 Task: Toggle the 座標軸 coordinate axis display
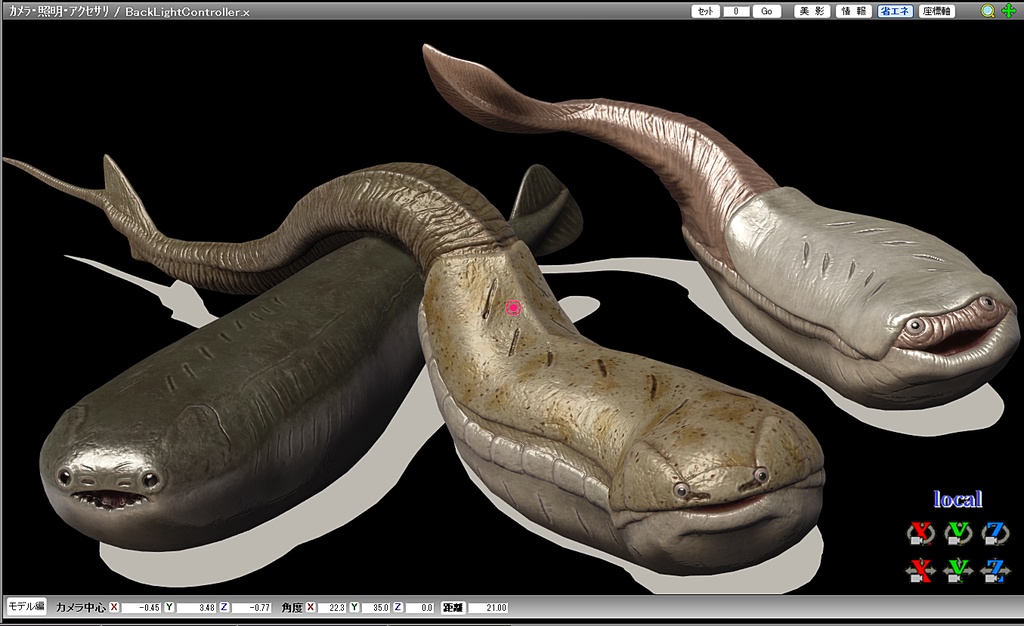pos(938,11)
